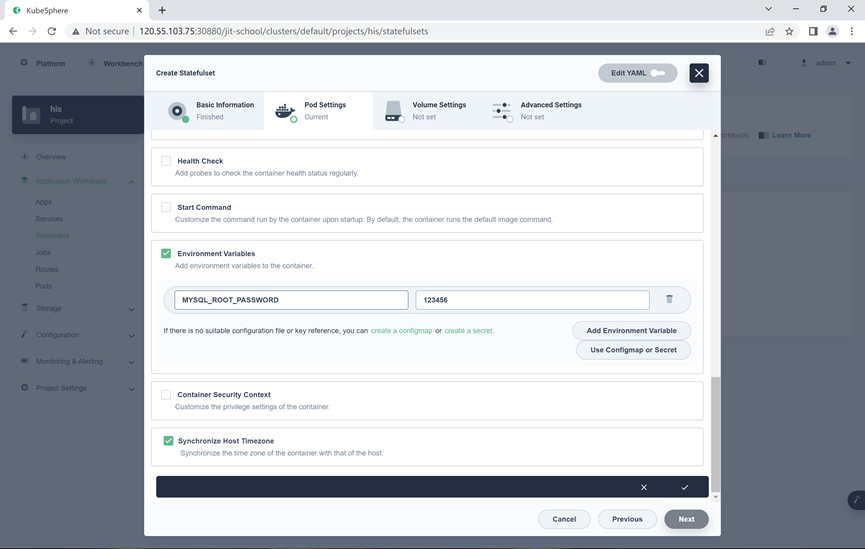Discard container settings with the X icon
Viewport: 865px width, 549px height.
coord(644,487)
